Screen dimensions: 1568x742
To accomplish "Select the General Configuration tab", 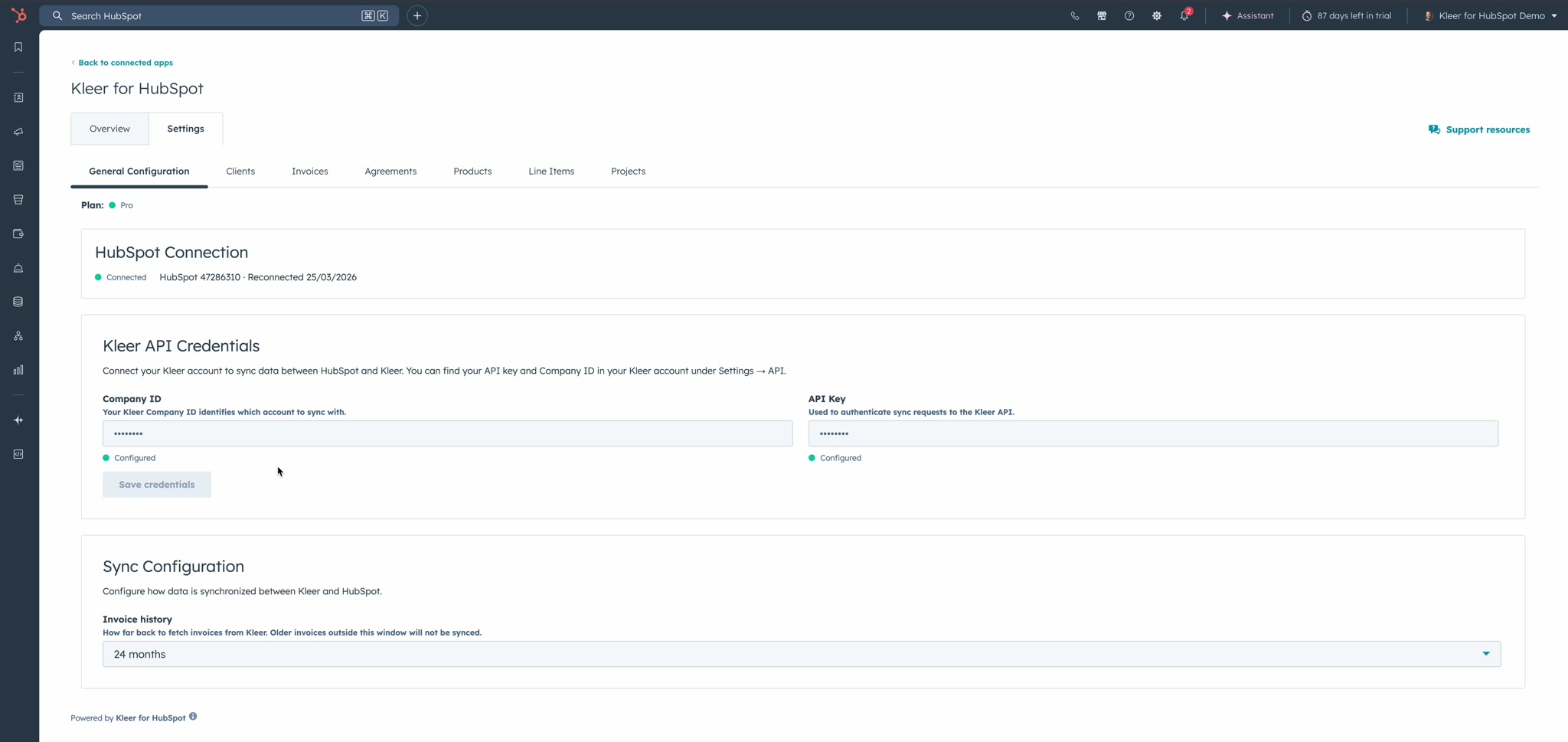I will click(139, 172).
